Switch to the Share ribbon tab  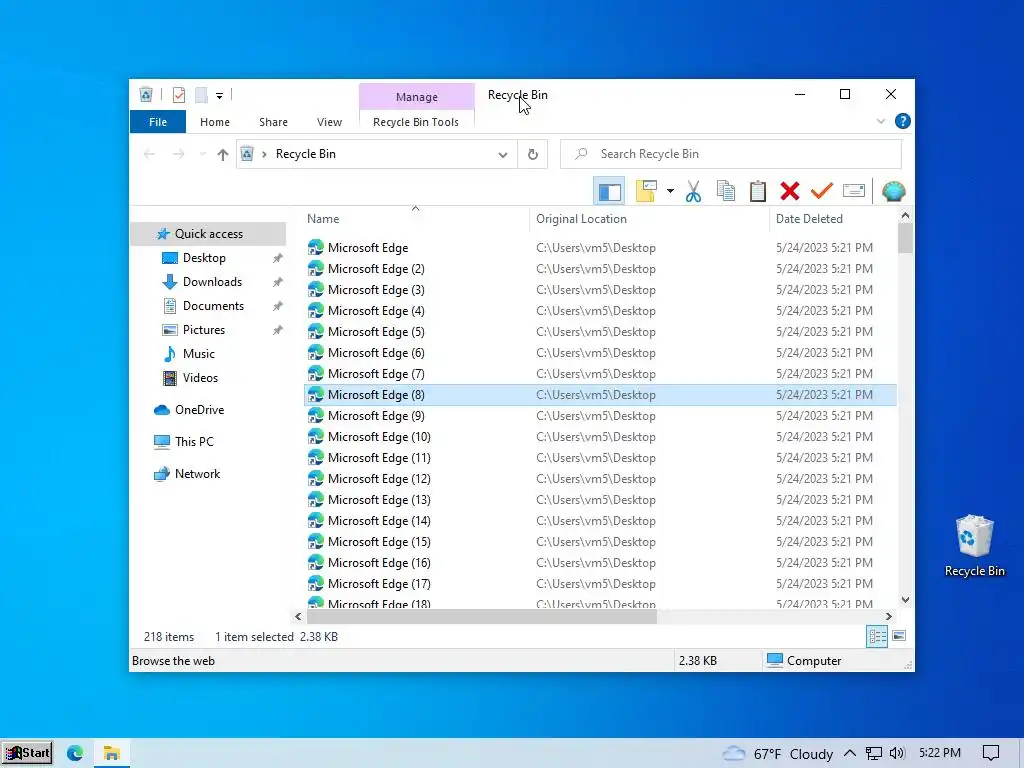click(x=273, y=122)
